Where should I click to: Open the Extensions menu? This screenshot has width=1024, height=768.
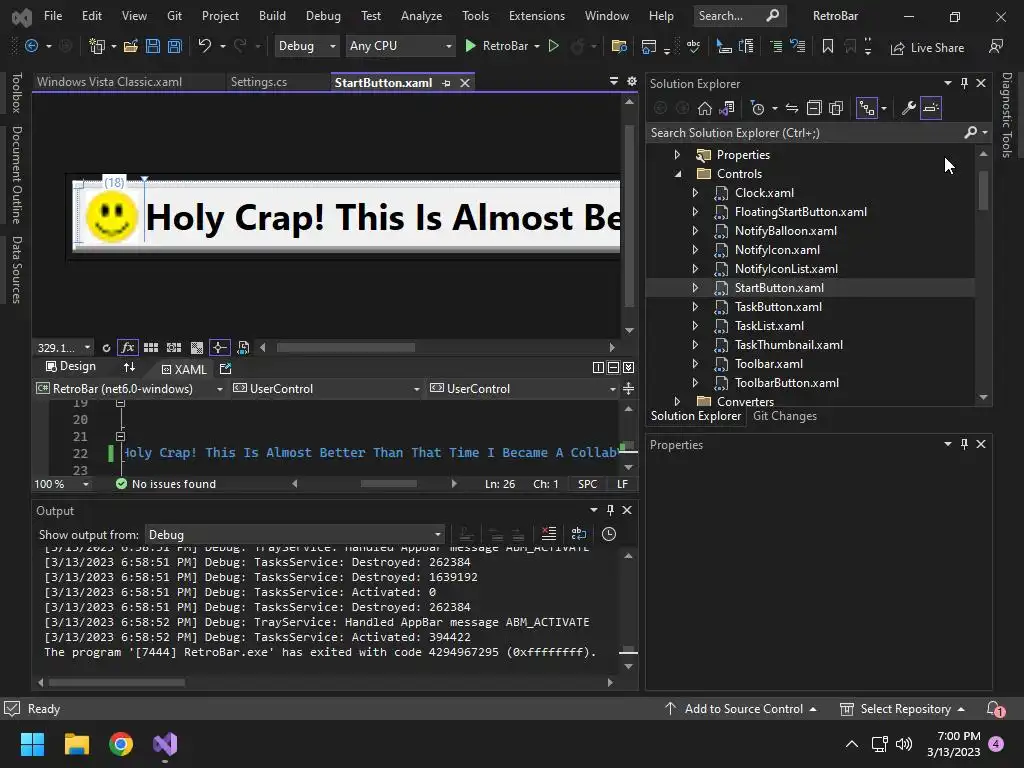pos(537,16)
